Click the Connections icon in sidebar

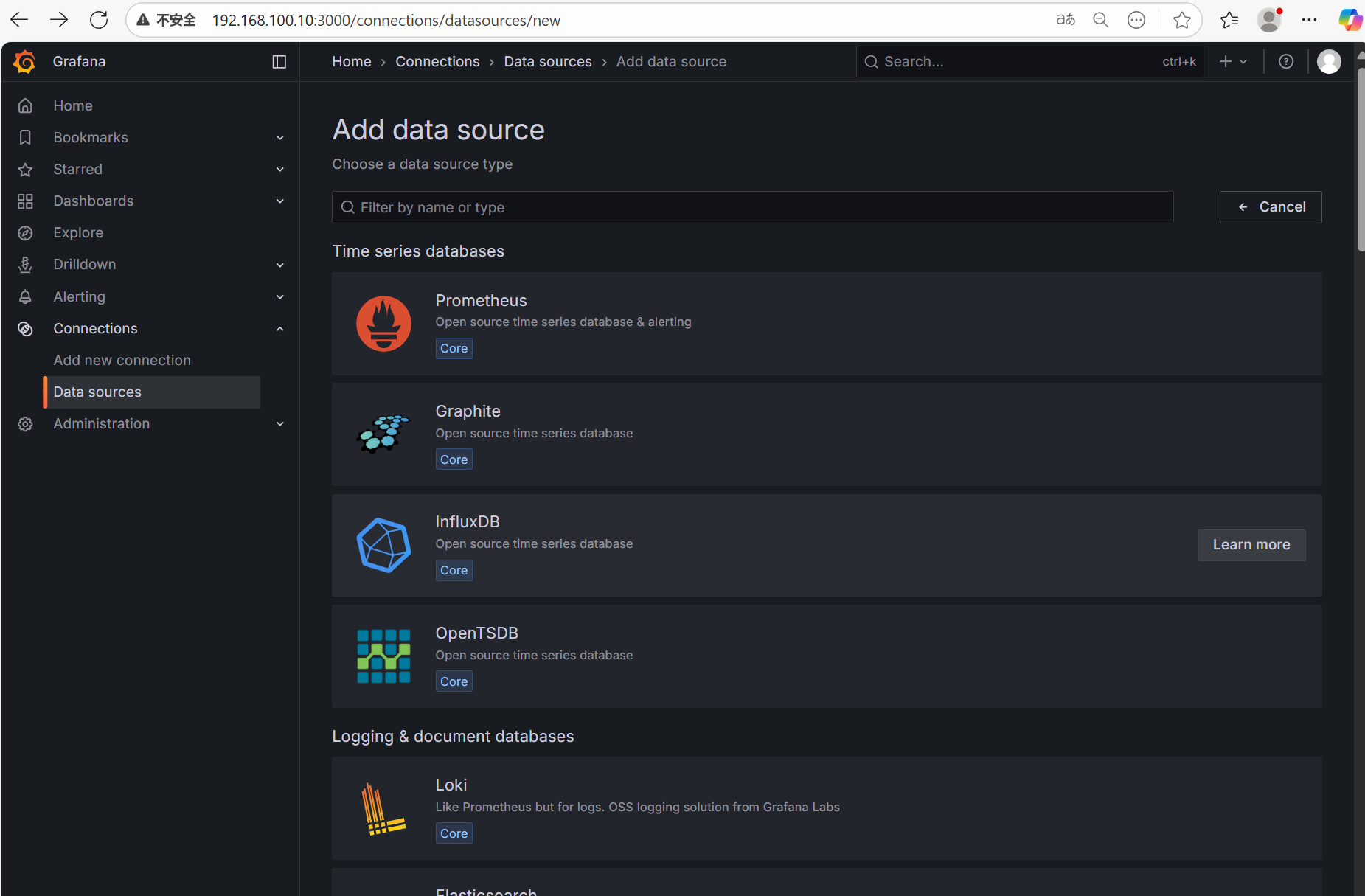[25, 329]
